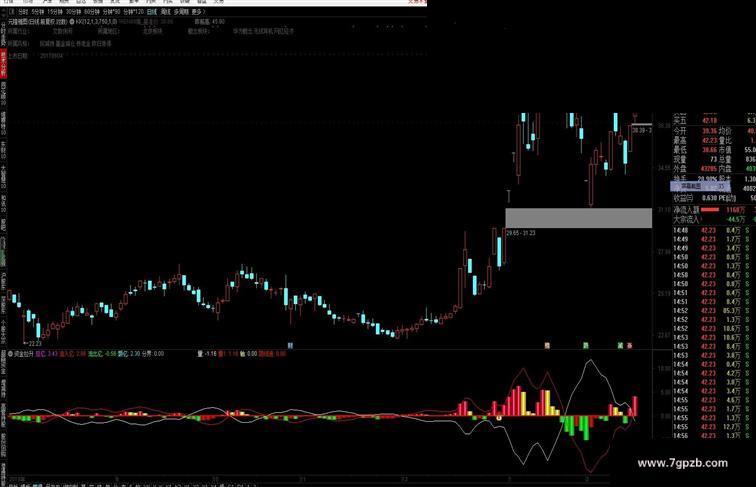This screenshot has height=487, width=756.
Task: Open the 资金拉升 indicator name
Action: 24,353
